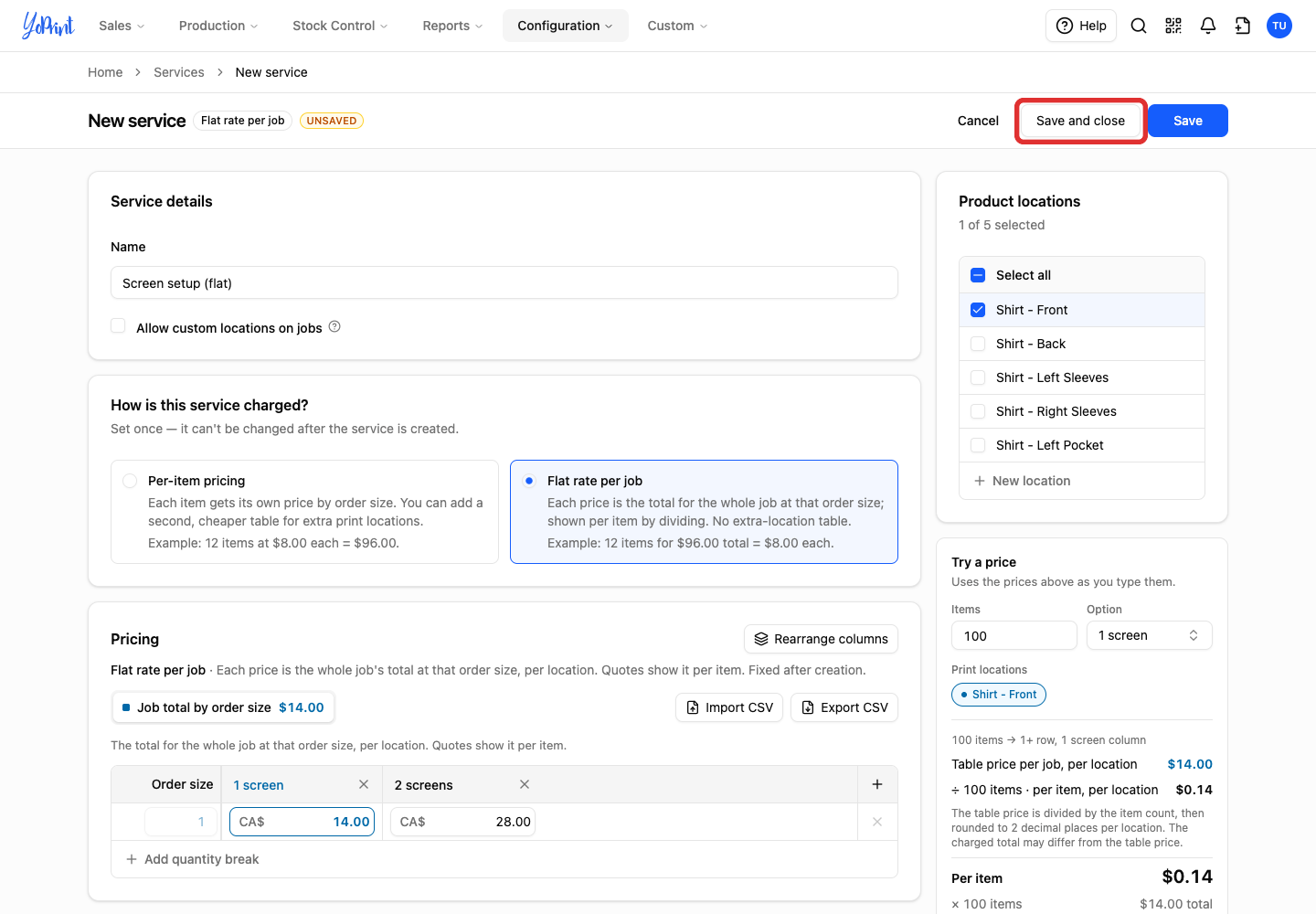Click the Items input in Try a price
The image size is (1316, 914).
[x=1014, y=635]
